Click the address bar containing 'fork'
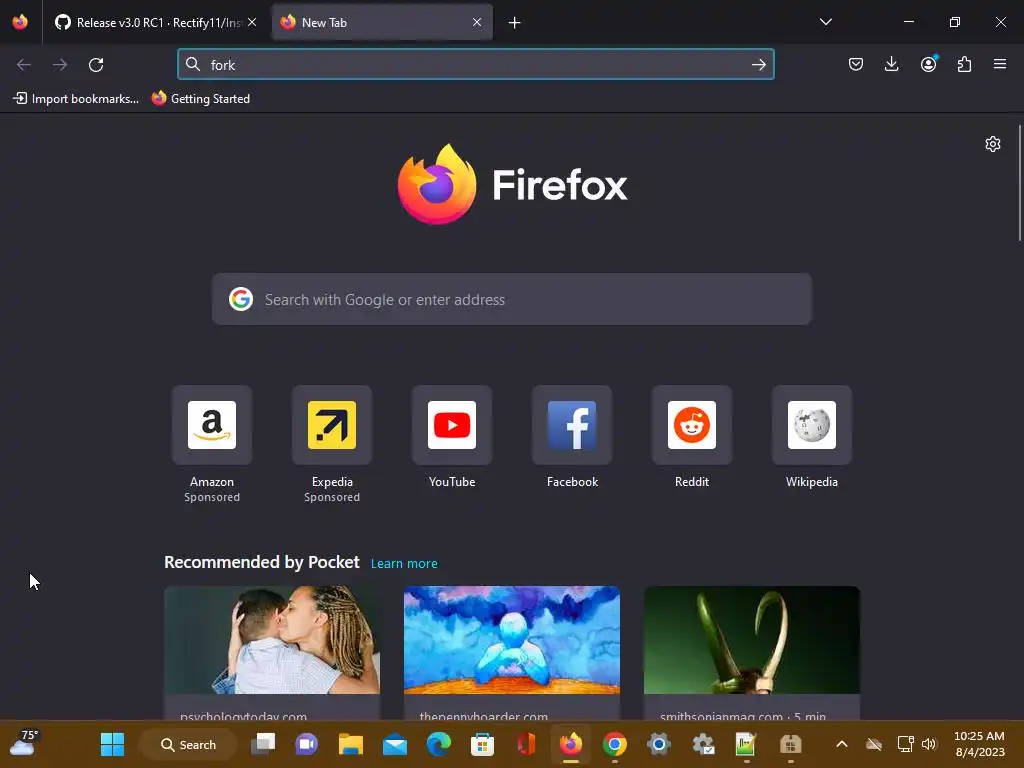 475,65
